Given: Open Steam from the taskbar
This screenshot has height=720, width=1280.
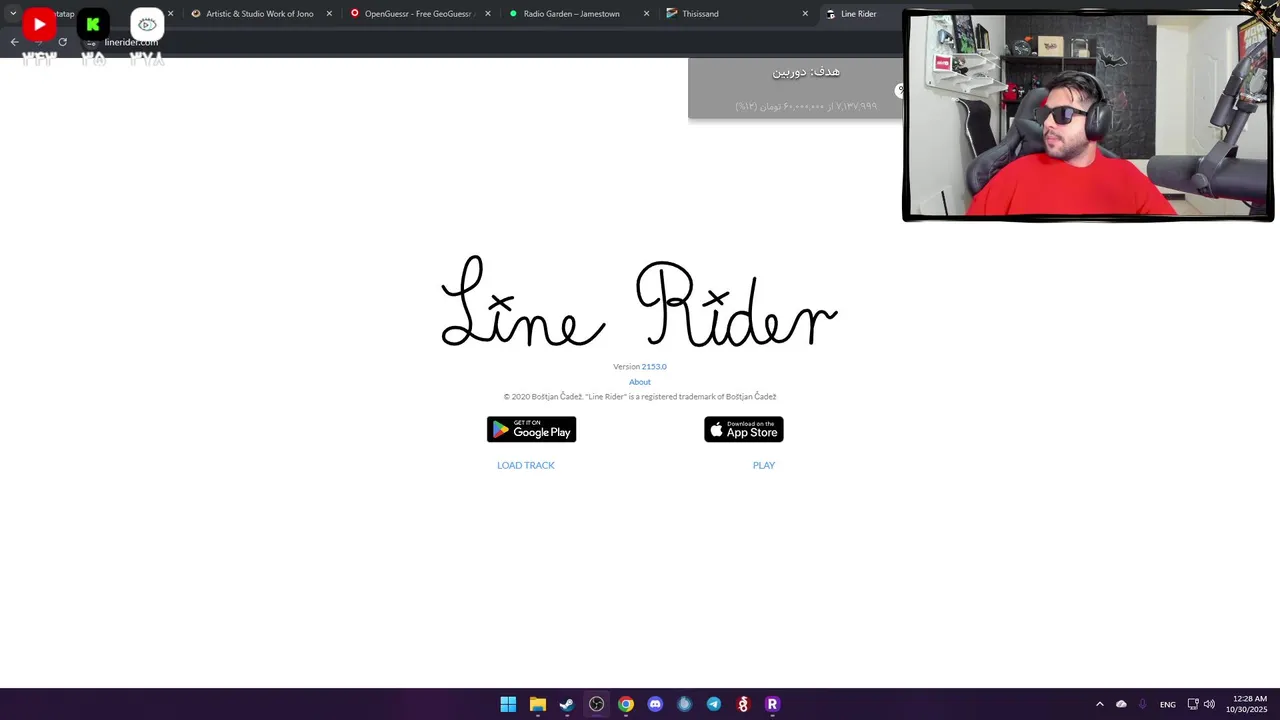Looking at the screenshot, I should [567, 704].
